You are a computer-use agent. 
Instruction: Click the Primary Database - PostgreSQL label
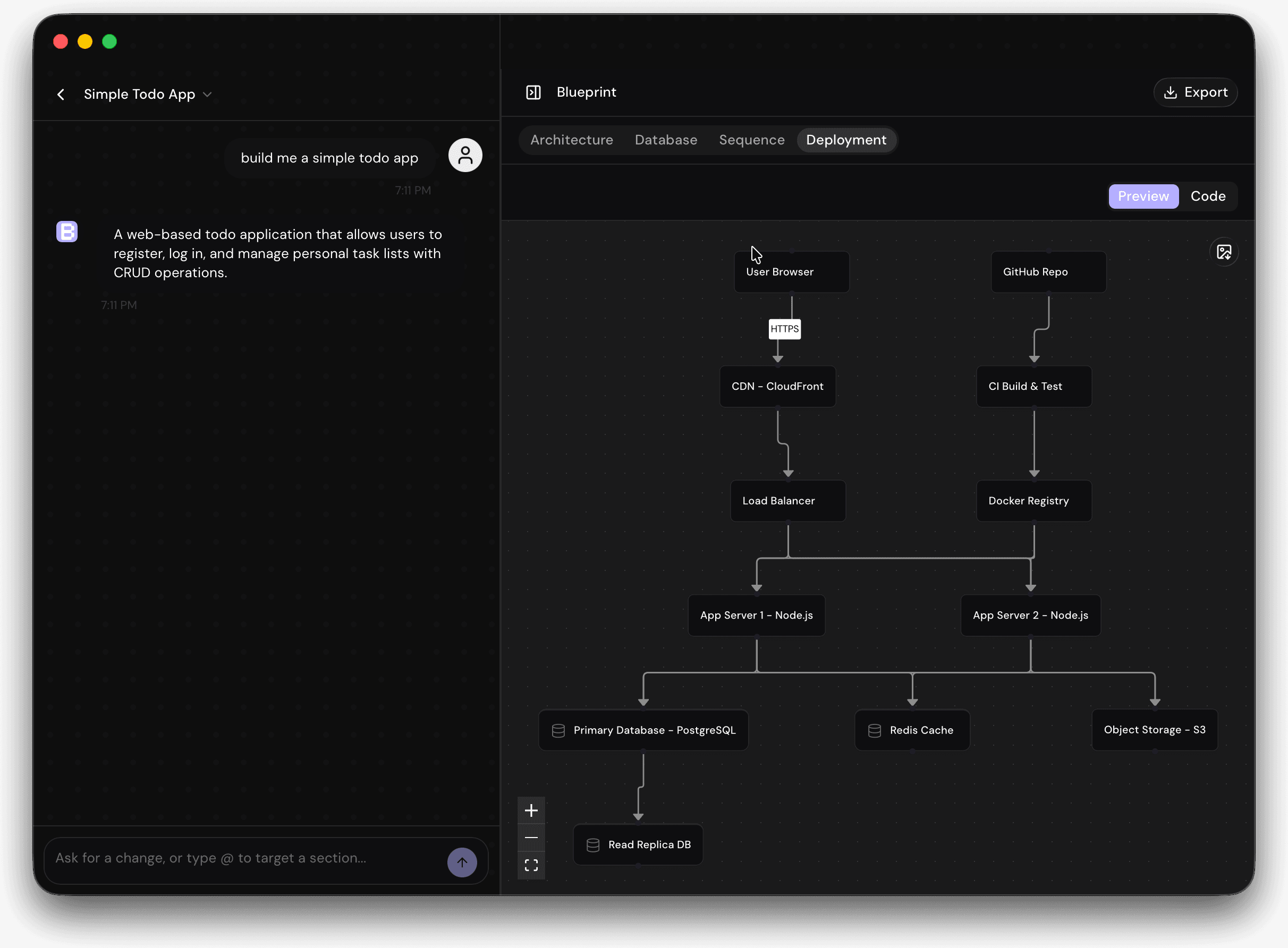[654, 730]
